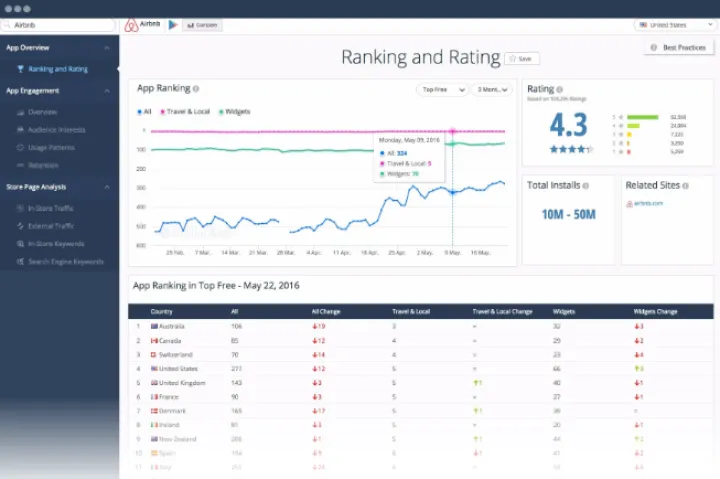
Task: Click the info icon beside Total Installs
Action: (x=583, y=185)
